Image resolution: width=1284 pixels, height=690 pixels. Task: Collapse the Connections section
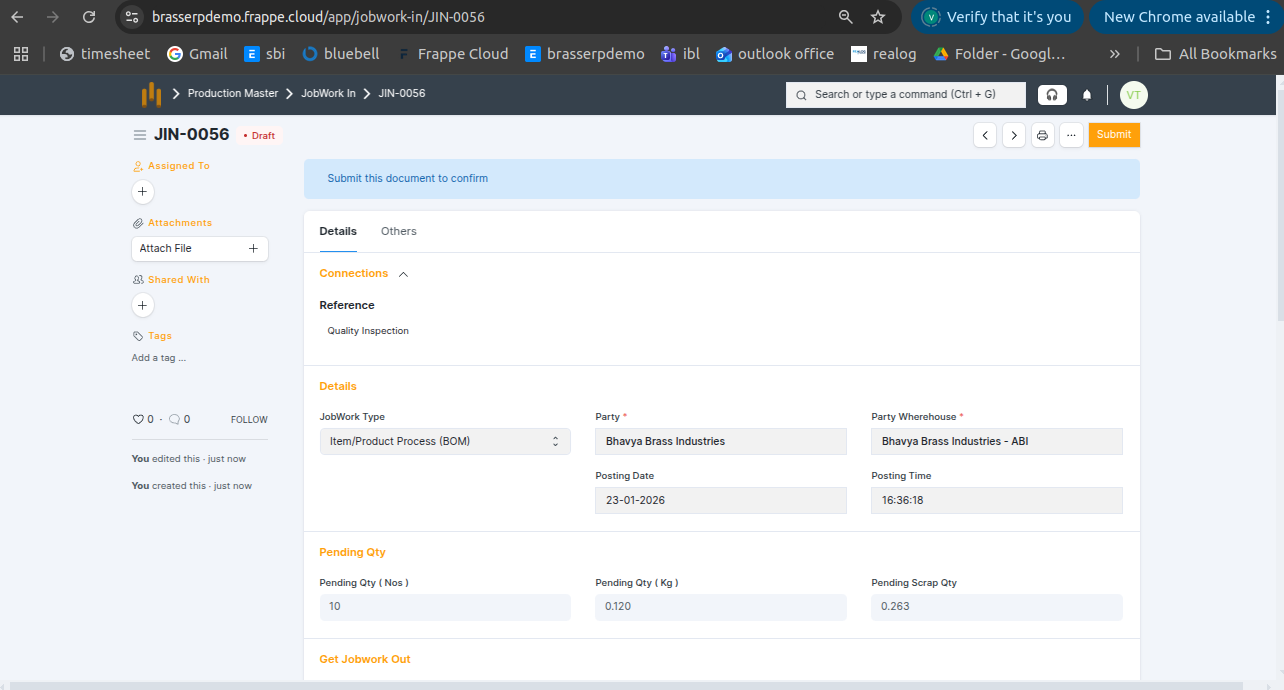pyautogui.click(x=403, y=274)
